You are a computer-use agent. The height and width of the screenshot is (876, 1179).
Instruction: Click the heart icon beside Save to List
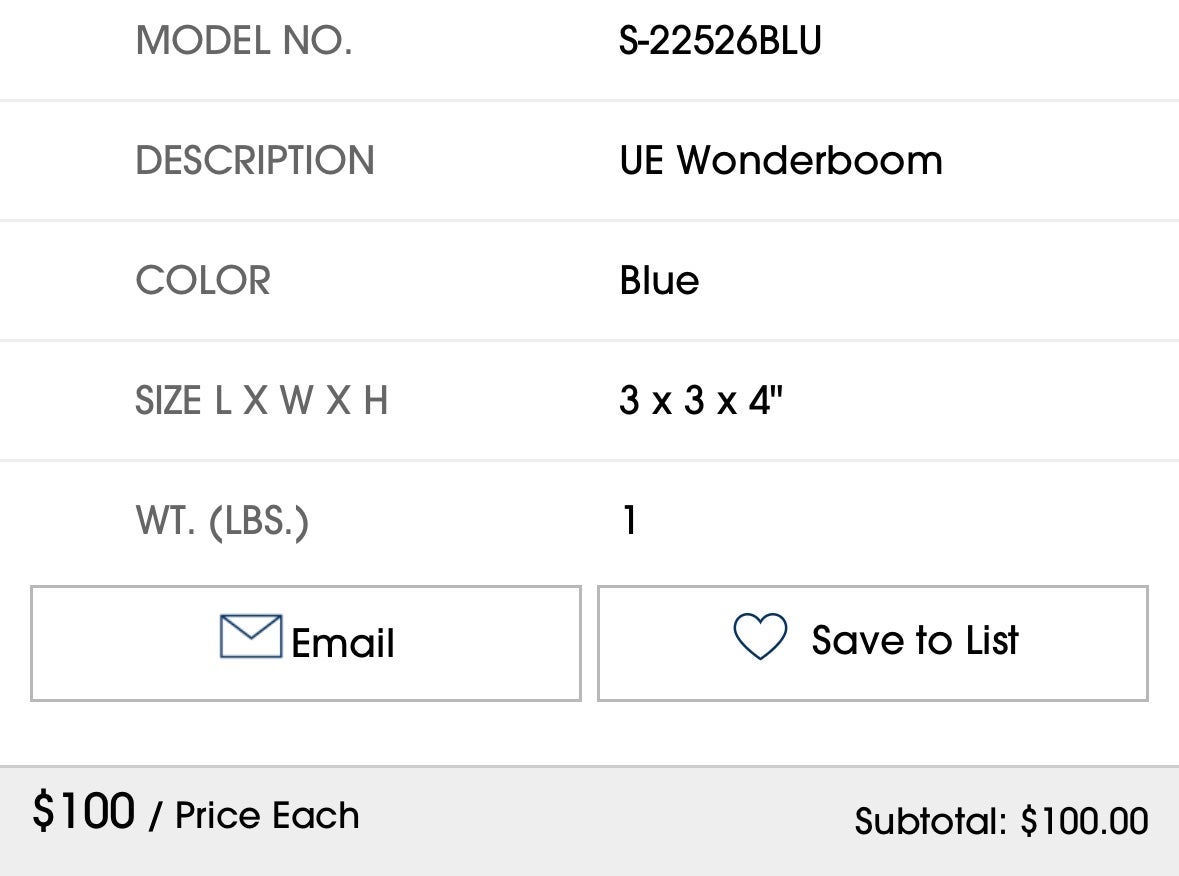coord(760,636)
